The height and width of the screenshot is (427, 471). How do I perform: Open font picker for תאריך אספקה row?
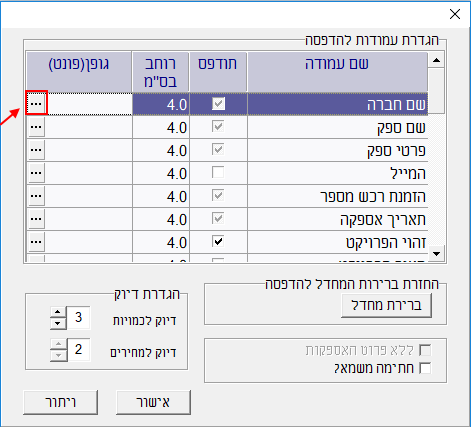tap(36, 219)
